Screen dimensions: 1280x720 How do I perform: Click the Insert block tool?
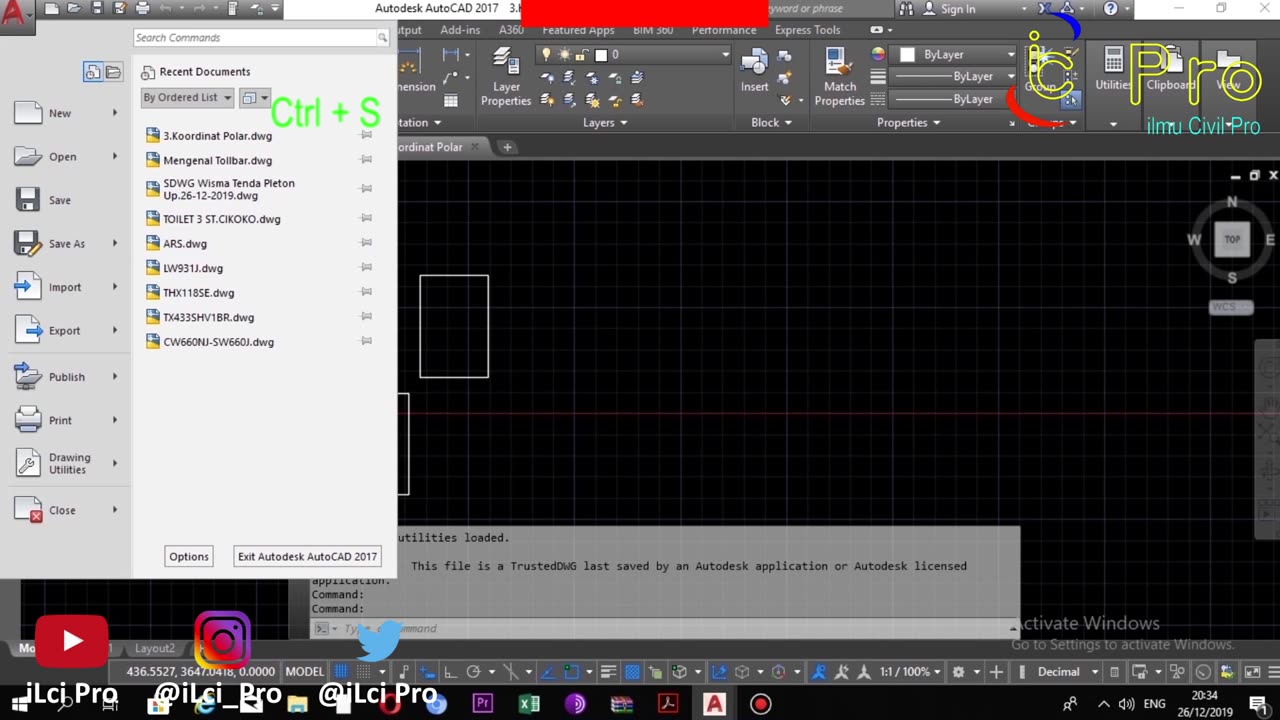coord(754,71)
